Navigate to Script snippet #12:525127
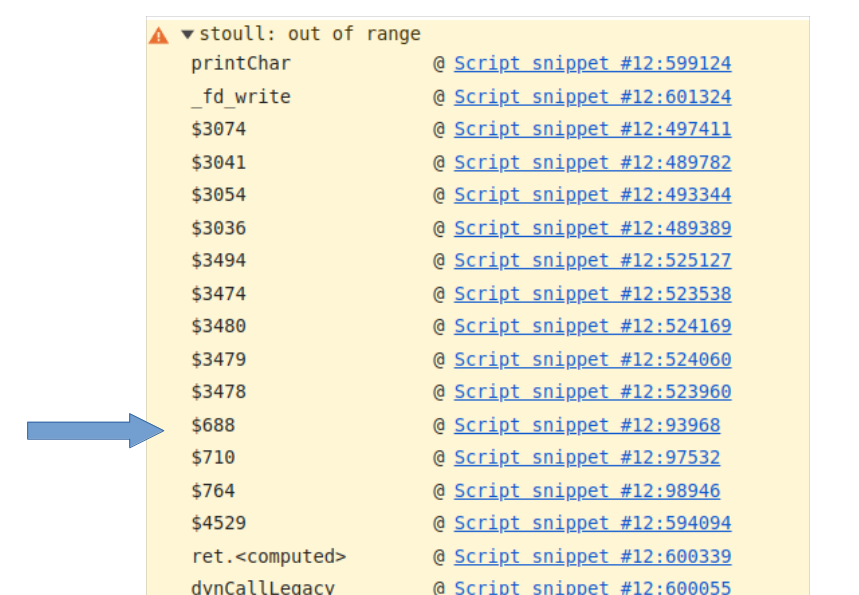Viewport: 859px width, 595px height. [x=592, y=260]
